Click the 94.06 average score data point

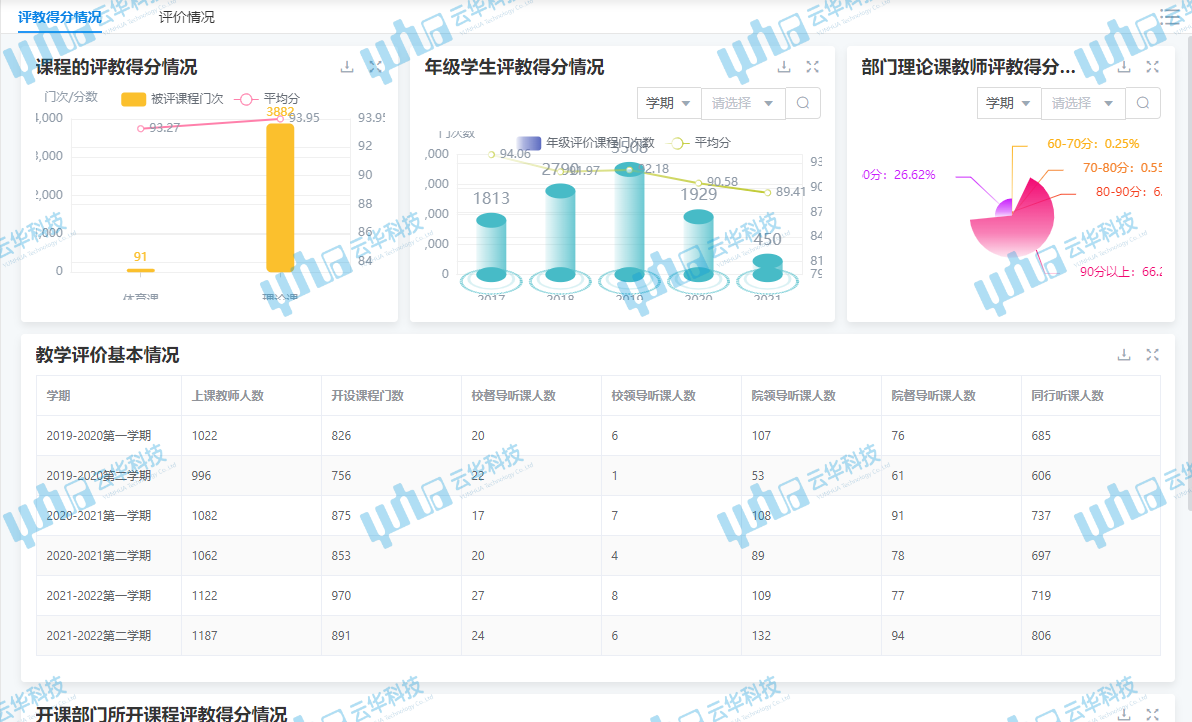[x=492, y=154]
